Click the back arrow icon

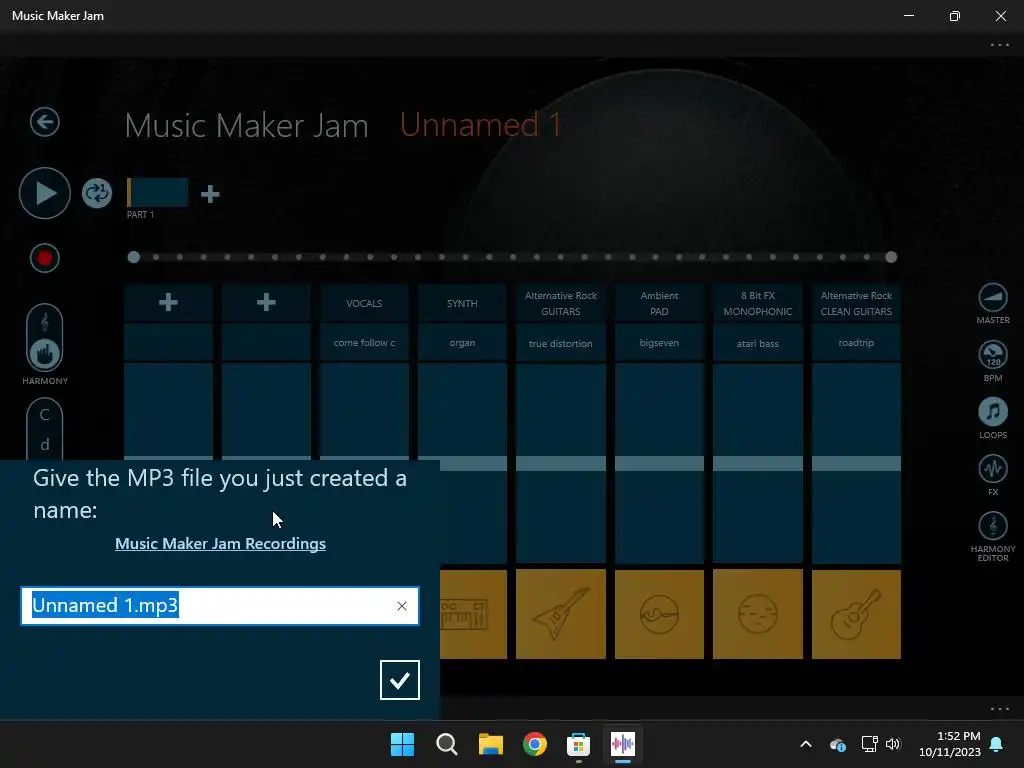(x=44, y=122)
